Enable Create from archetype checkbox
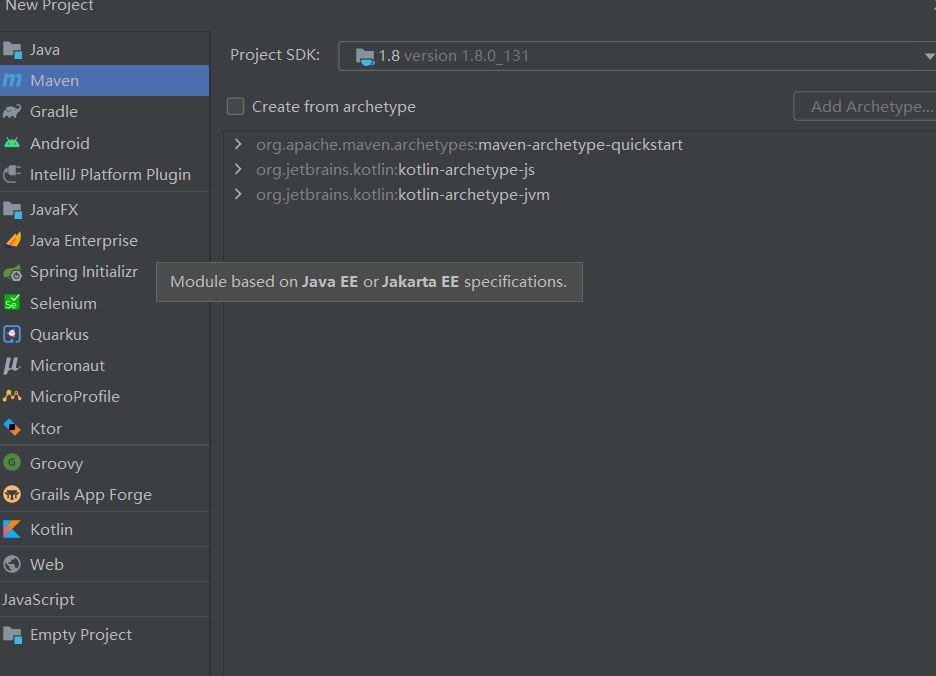 (235, 106)
